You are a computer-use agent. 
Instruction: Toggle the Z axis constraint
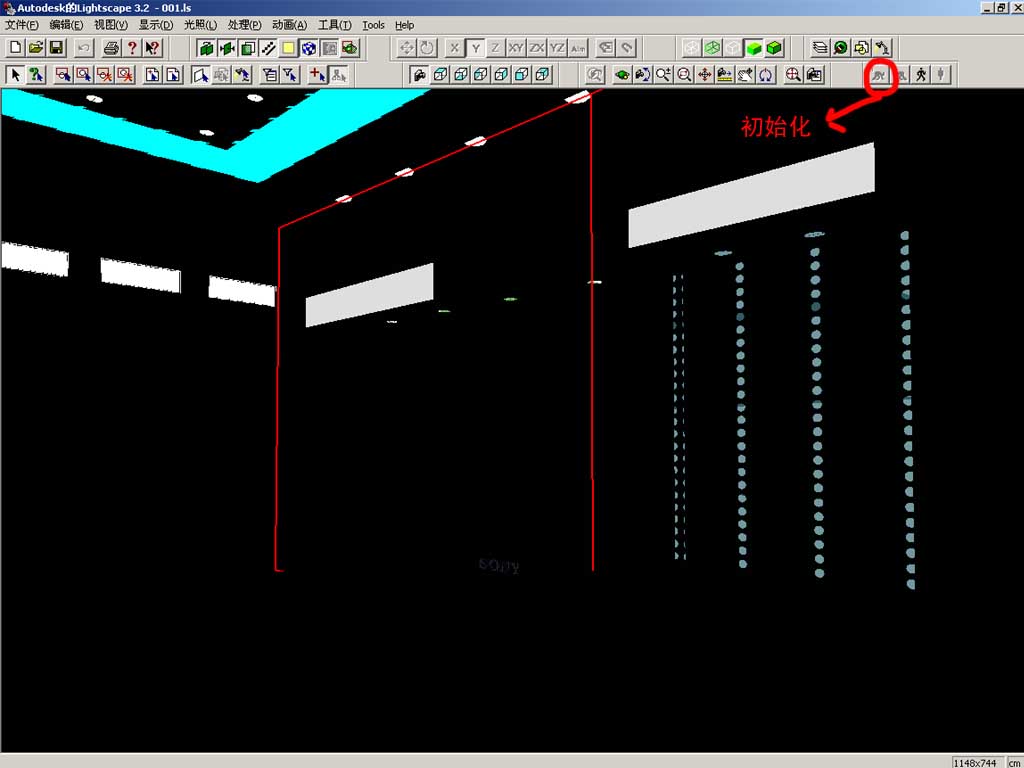(x=496, y=48)
